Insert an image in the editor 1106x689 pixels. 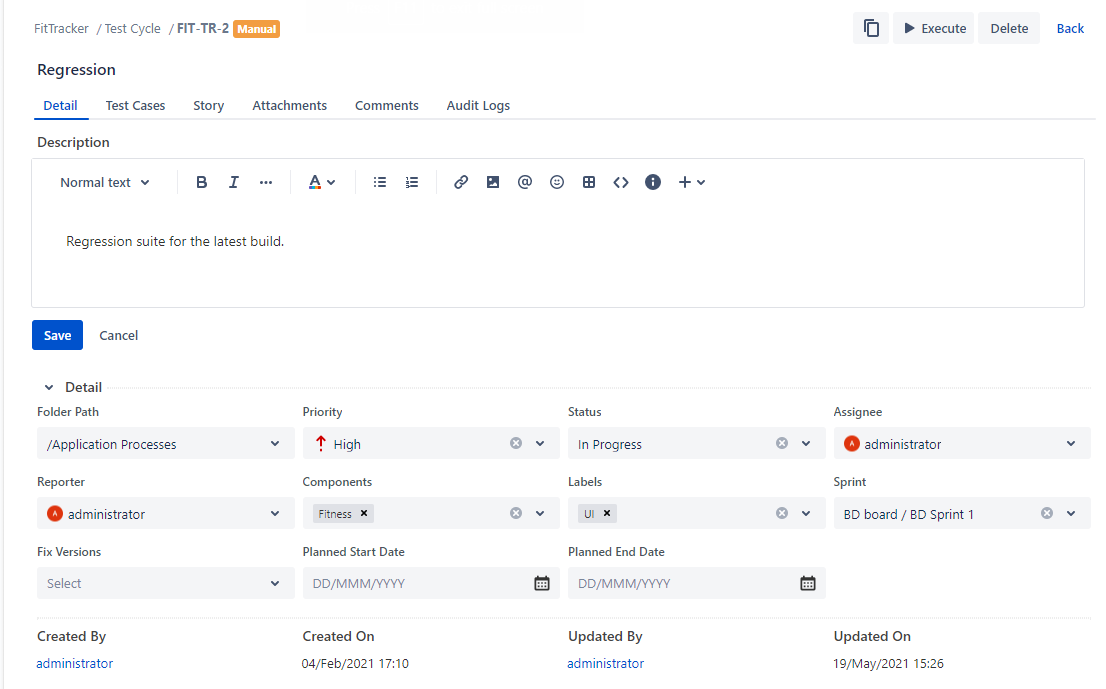pos(492,181)
